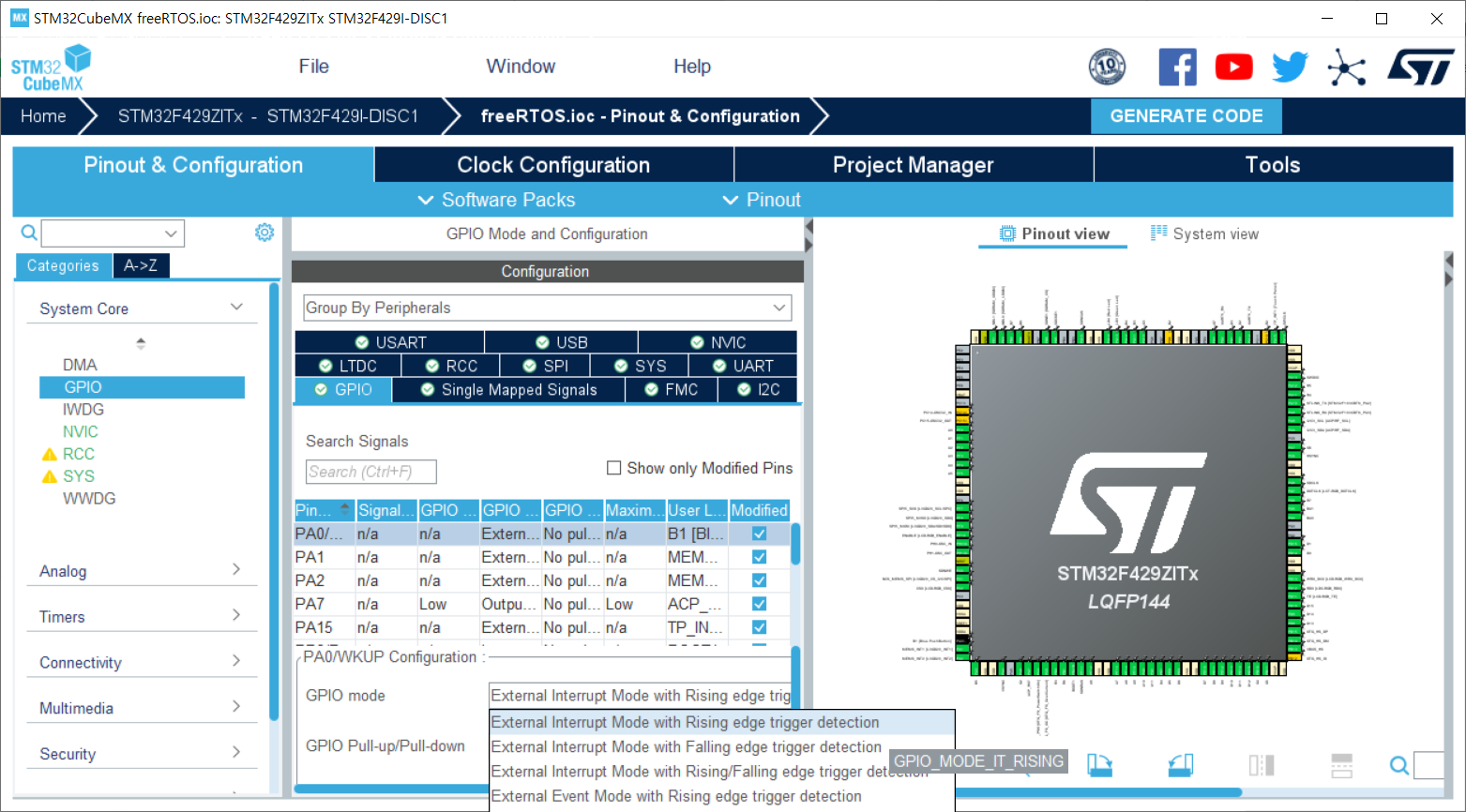The width and height of the screenshot is (1466, 812).
Task: Click the vertical split view icon
Action: click(1262, 765)
